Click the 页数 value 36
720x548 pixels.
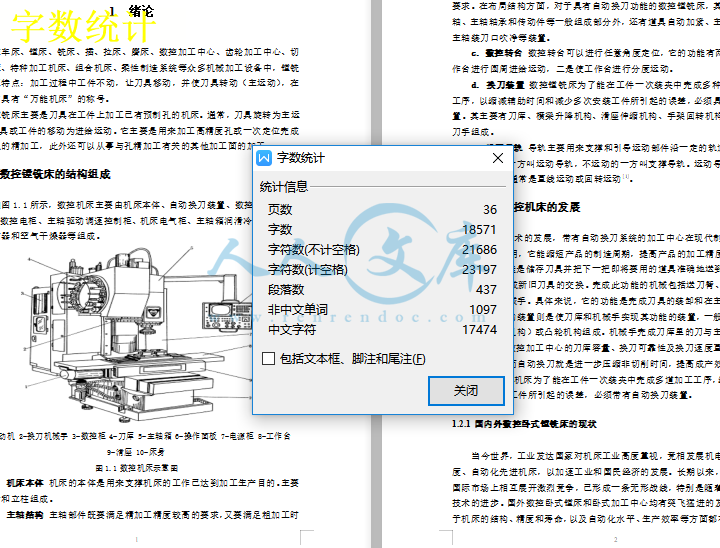point(489,210)
